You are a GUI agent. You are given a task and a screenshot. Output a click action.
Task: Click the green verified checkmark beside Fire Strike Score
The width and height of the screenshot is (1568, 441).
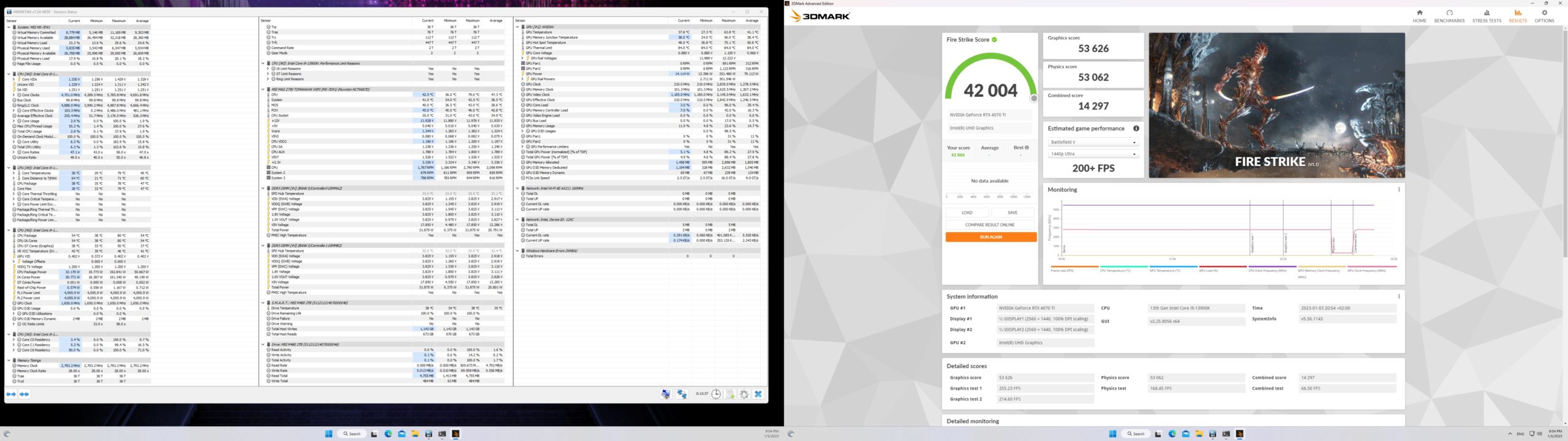tap(994, 40)
